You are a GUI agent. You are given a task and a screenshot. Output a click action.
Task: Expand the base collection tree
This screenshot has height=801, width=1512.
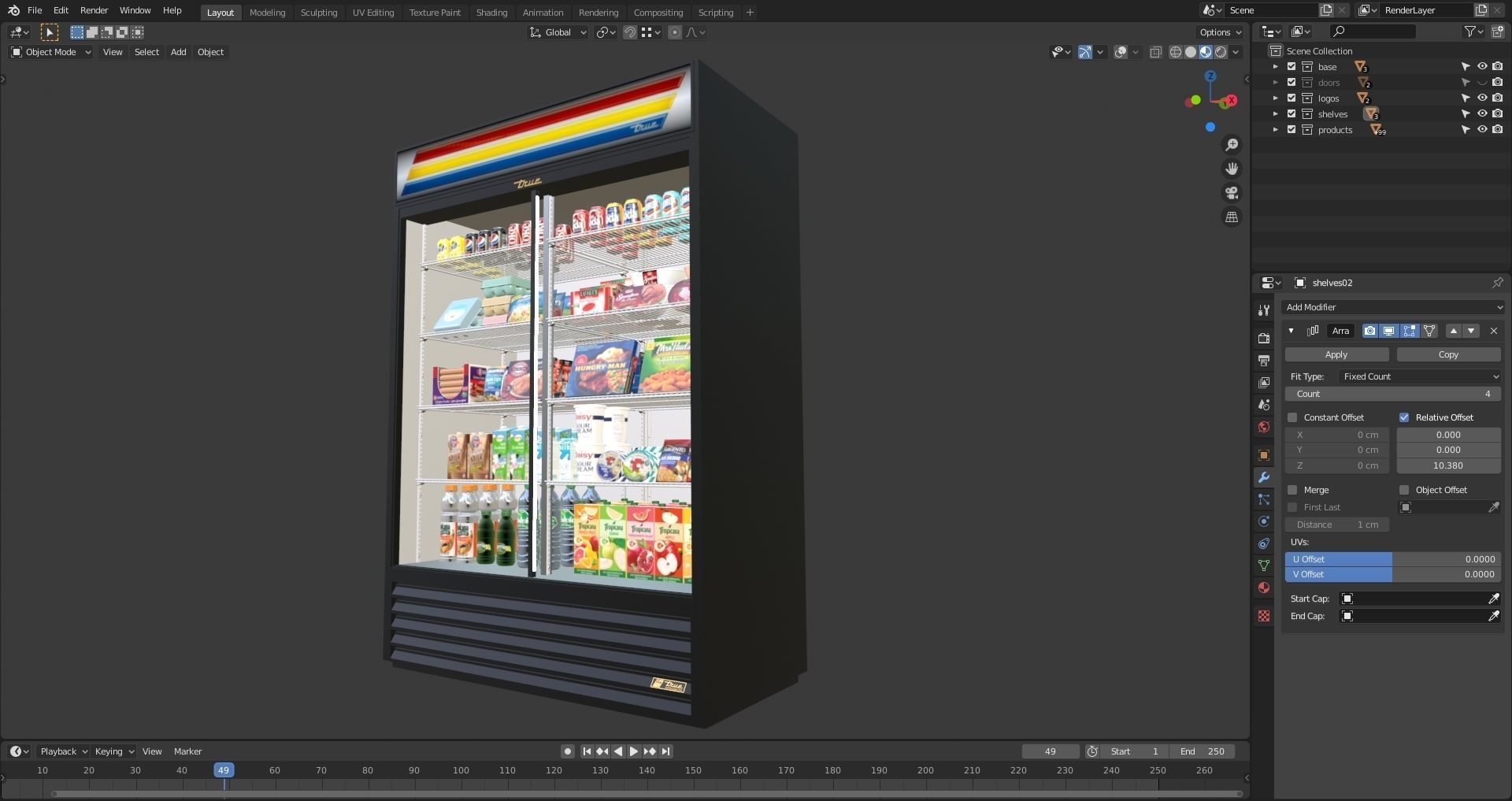tap(1276, 67)
